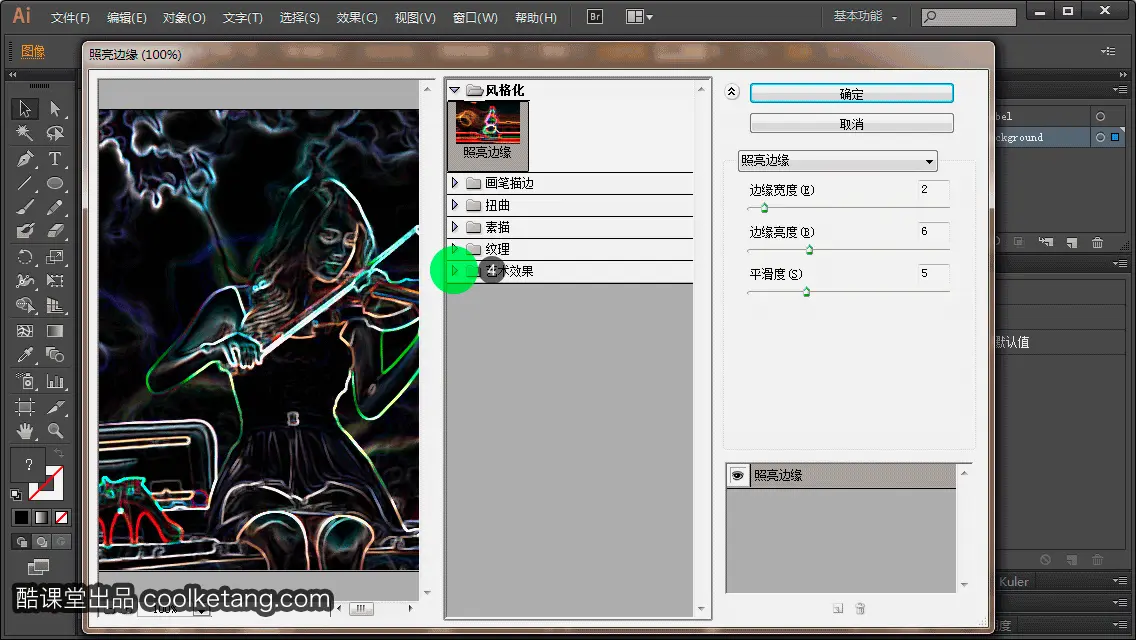Viewport: 1136px width, 640px height.
Task: Click the 边缘宽度 value field
Action: (x=933, y=189)
